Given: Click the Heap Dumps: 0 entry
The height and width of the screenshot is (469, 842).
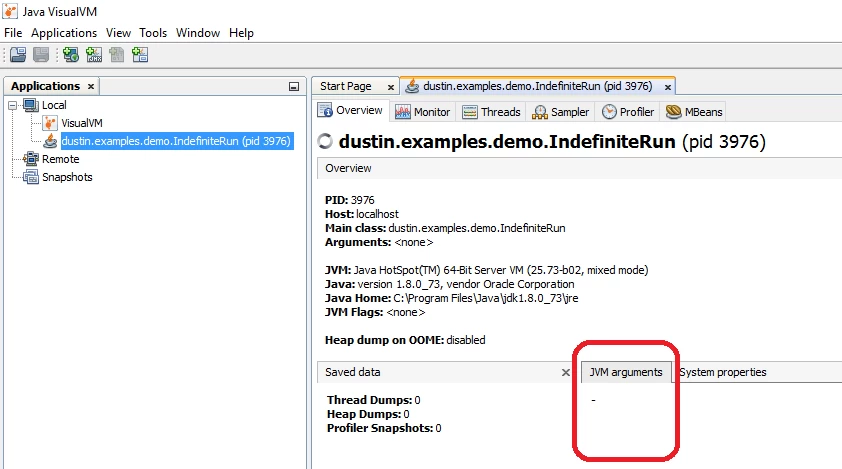Looking at the screenshot, I should pyautogui.click(x=368, y=414).
